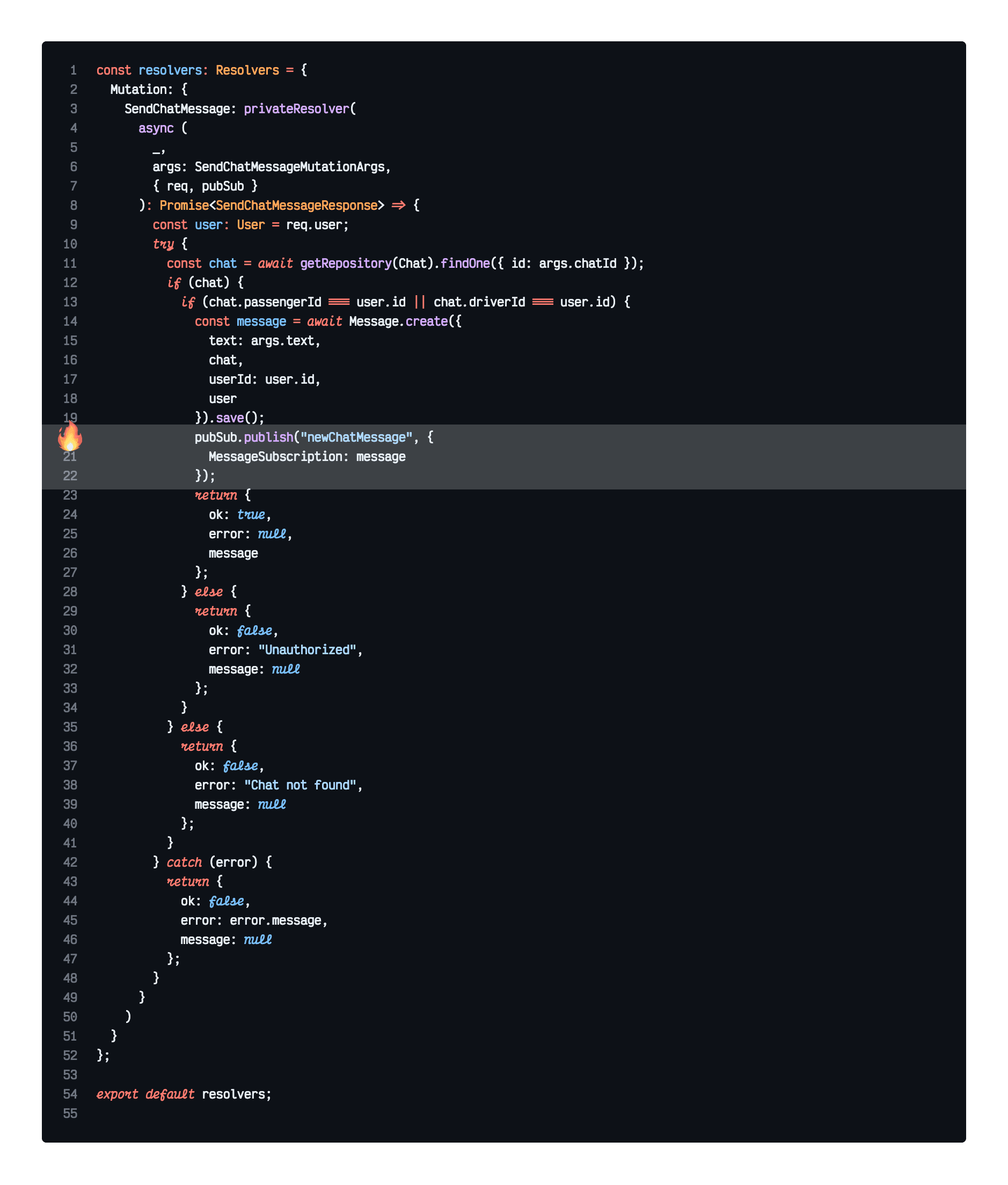Viewport: 1008px width, 1185px height.
Task: Click the "newChatMessage" string
Action: [x=356, y=437]
